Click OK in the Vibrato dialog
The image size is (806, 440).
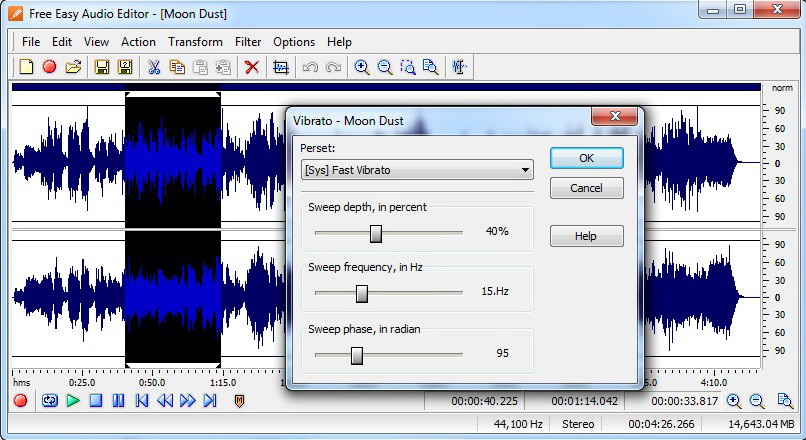[586, 158]
